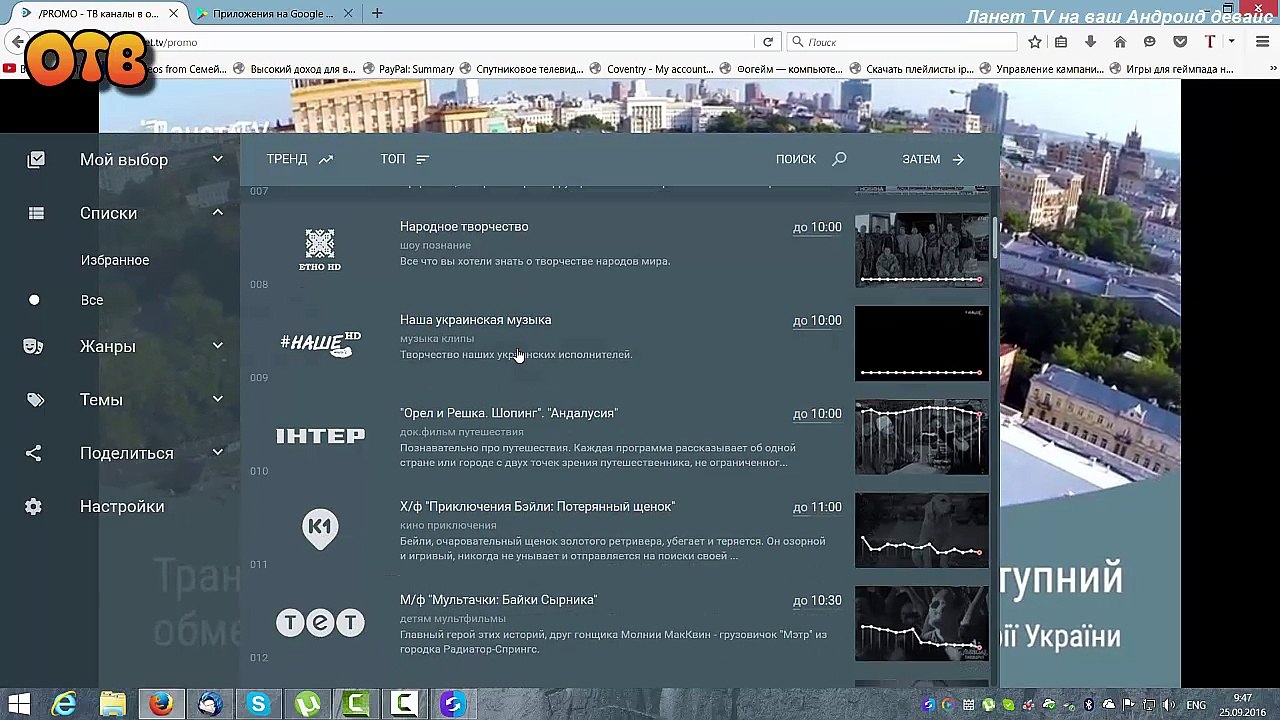Viewport: 1280px width, 720px height.
Task: Launch Internet Explorer from the taskbar
Action: tap(64, 704)
